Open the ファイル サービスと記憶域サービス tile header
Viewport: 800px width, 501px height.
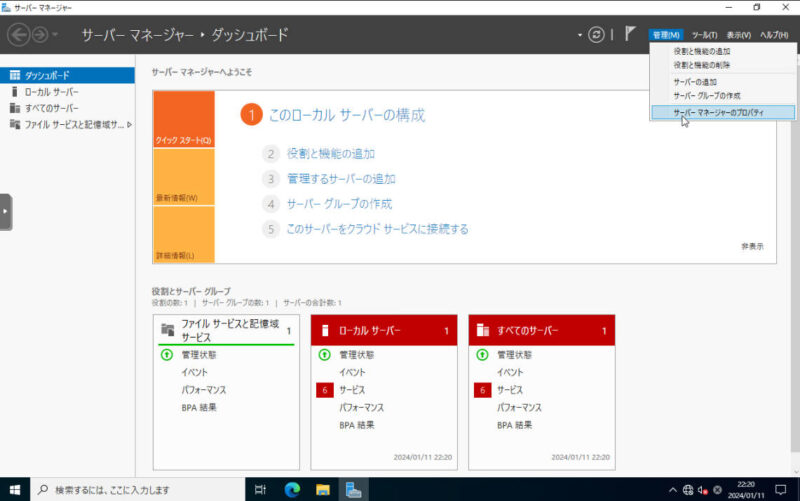pos(226,331)
